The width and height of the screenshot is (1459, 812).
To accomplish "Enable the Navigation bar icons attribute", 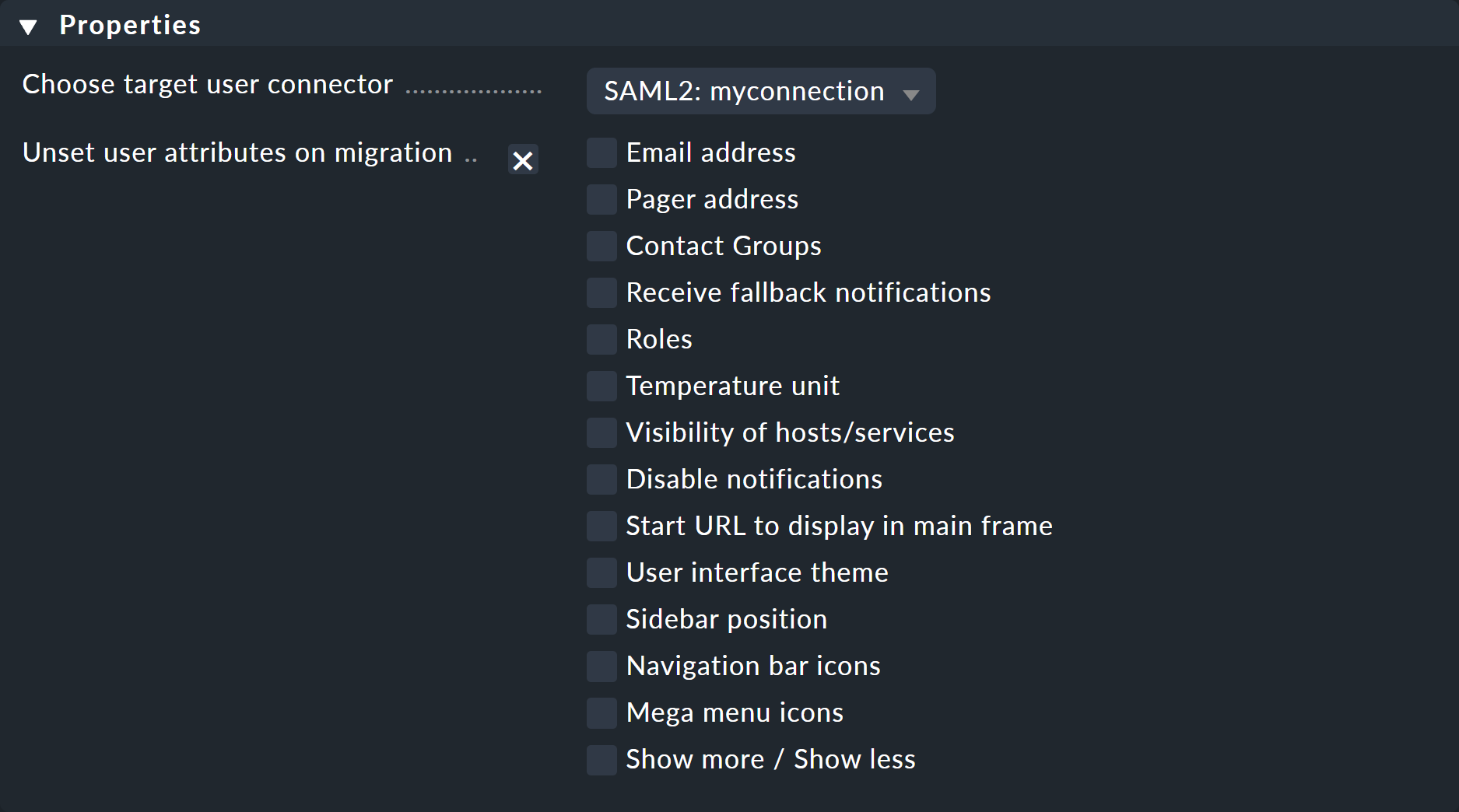I will [x=601, y=666].
